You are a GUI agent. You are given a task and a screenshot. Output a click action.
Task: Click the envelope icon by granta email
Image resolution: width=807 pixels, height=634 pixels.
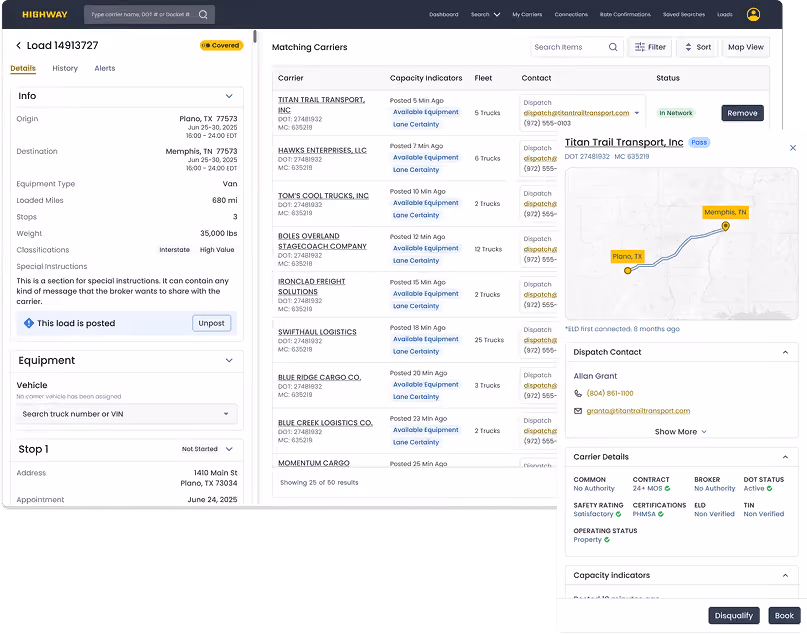point(577,411)
